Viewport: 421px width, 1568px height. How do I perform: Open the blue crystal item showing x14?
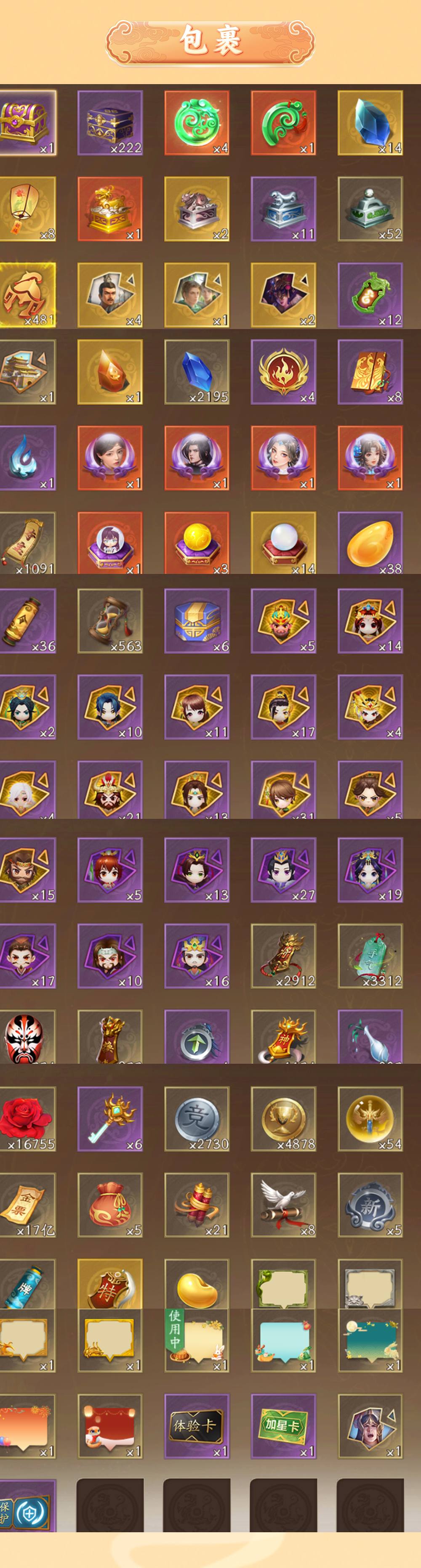(x=370, y=123)
